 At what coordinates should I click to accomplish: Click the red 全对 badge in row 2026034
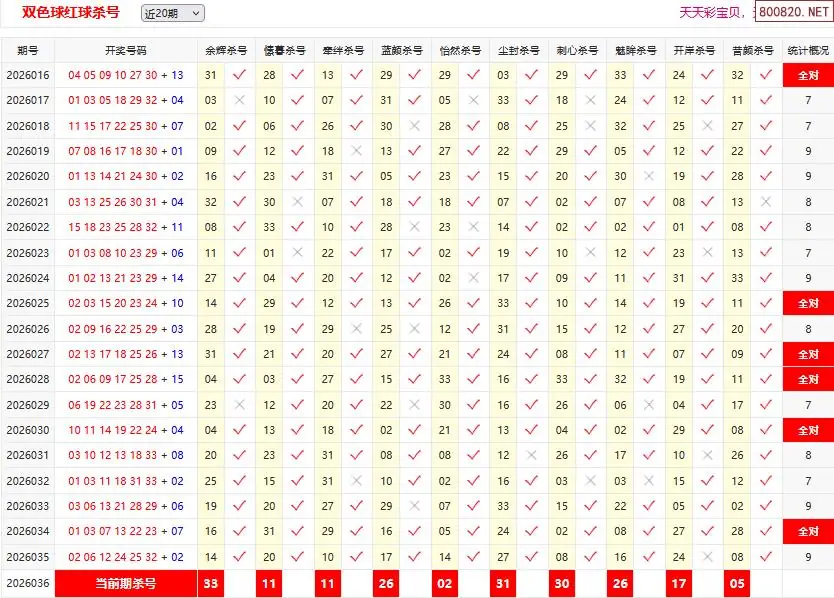click(x=808, y=532)
